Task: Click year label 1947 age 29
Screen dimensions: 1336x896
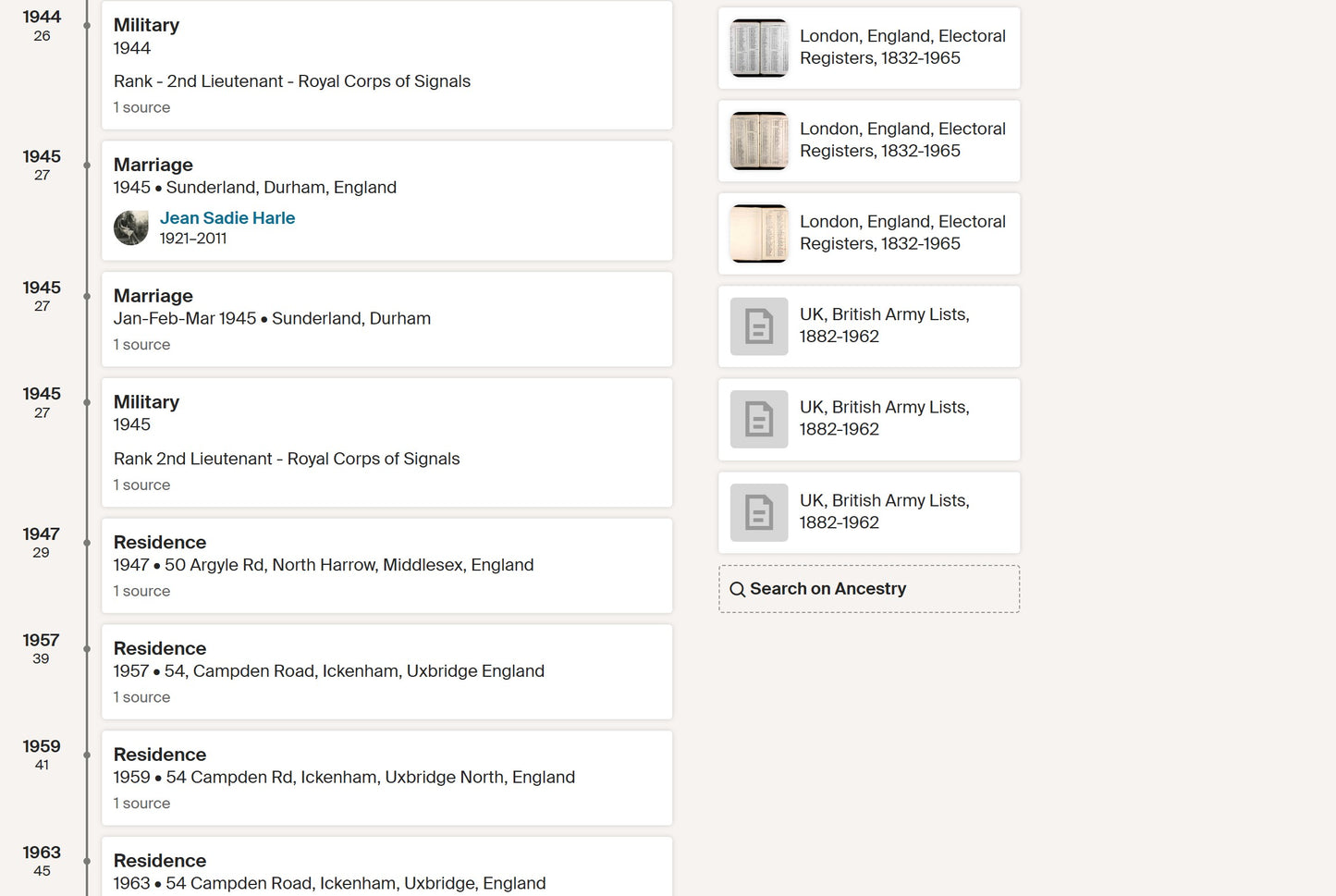Action: click(42, 542)
